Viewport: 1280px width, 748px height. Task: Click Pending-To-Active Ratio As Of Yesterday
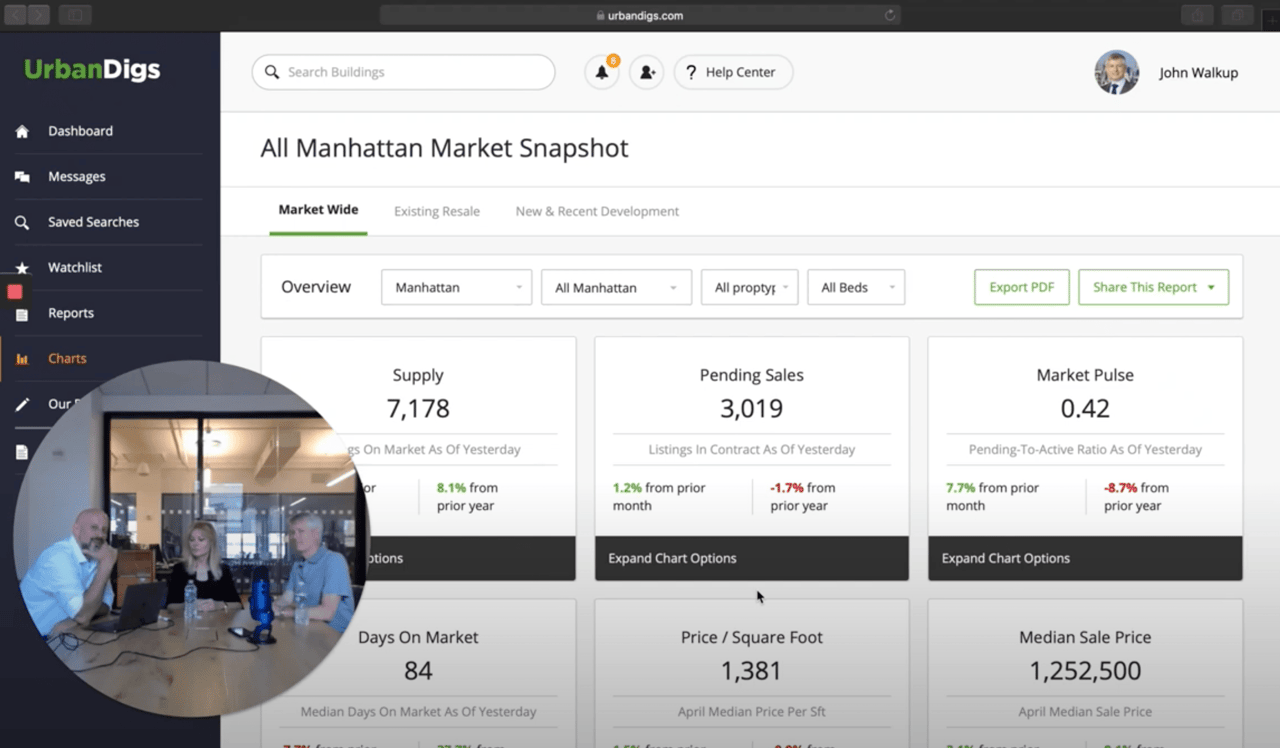(1085, 450)
